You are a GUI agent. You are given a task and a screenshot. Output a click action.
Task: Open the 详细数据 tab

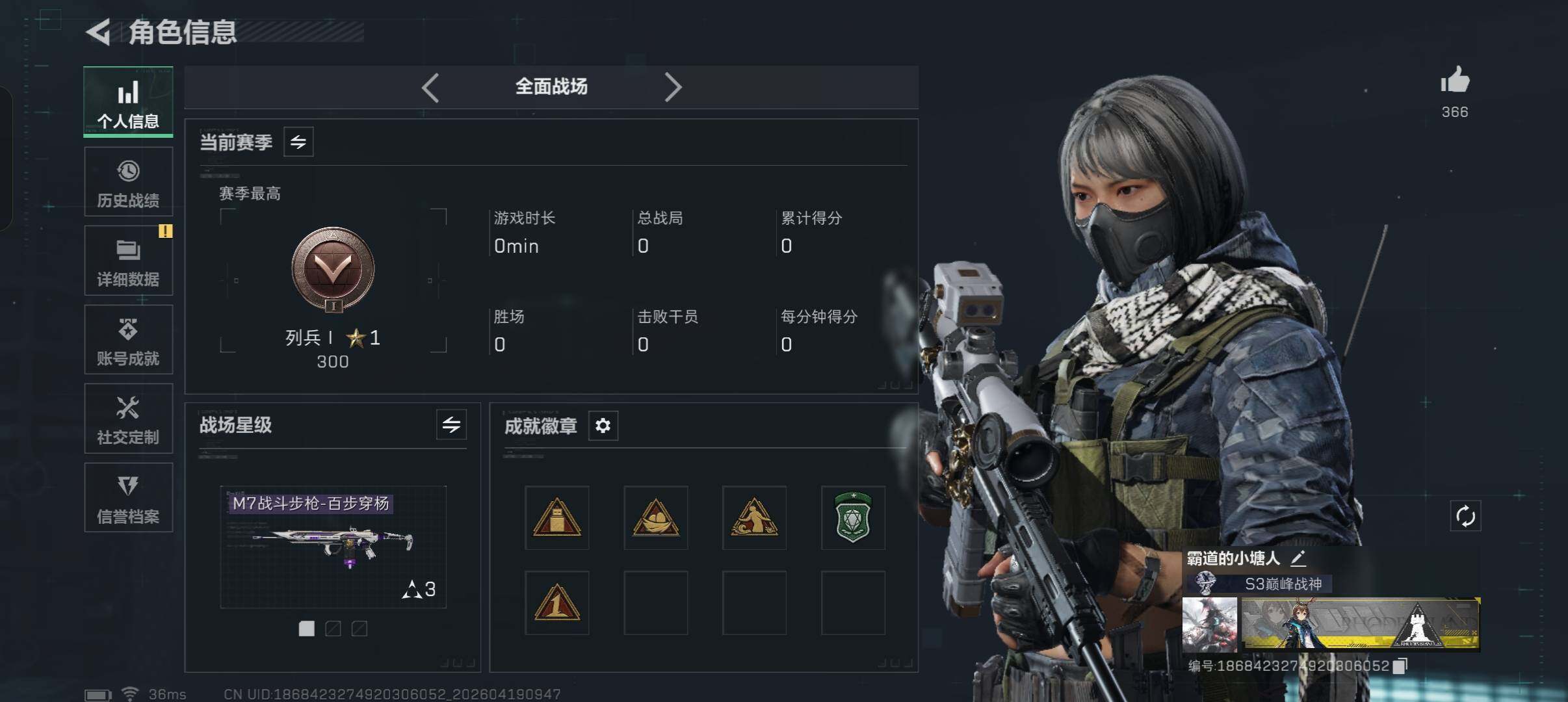[x=129, y=261]
